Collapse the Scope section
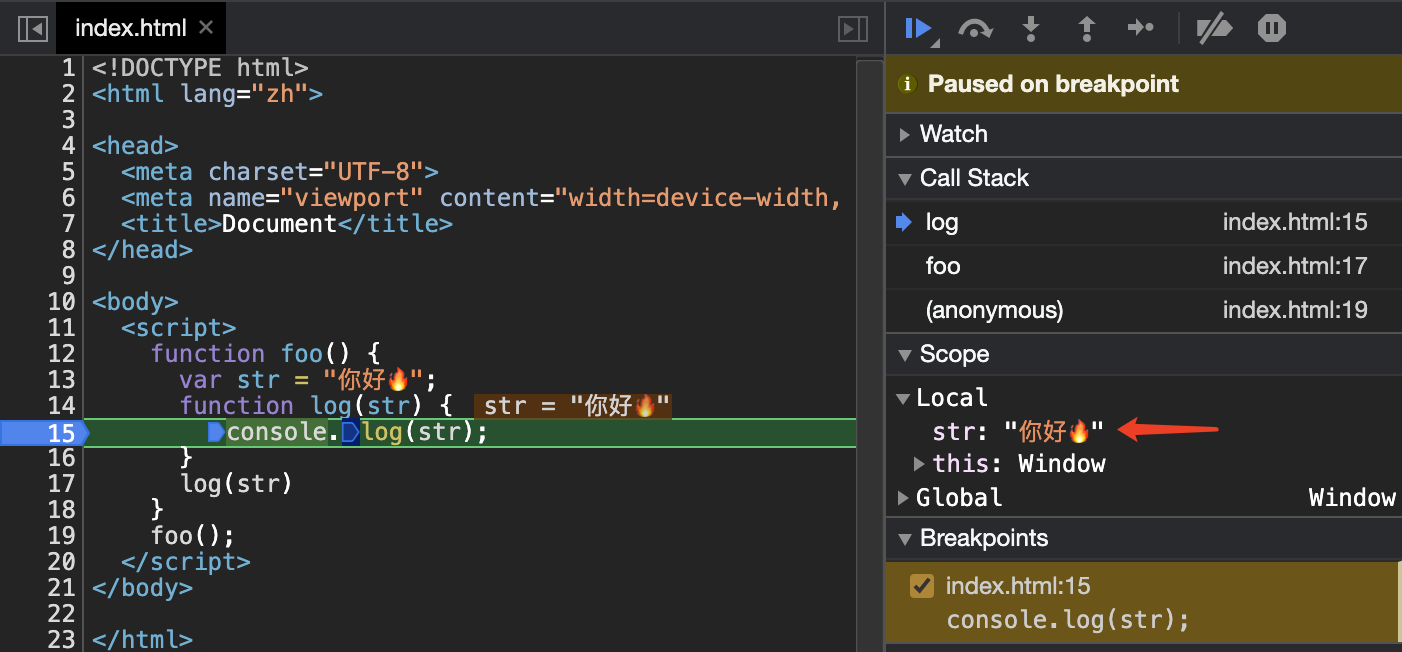 pos(904,354)
